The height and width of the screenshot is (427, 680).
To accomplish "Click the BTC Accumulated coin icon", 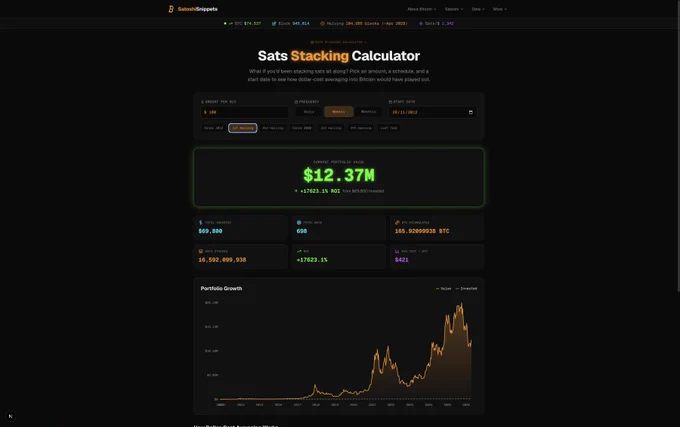I will [397, 222].
